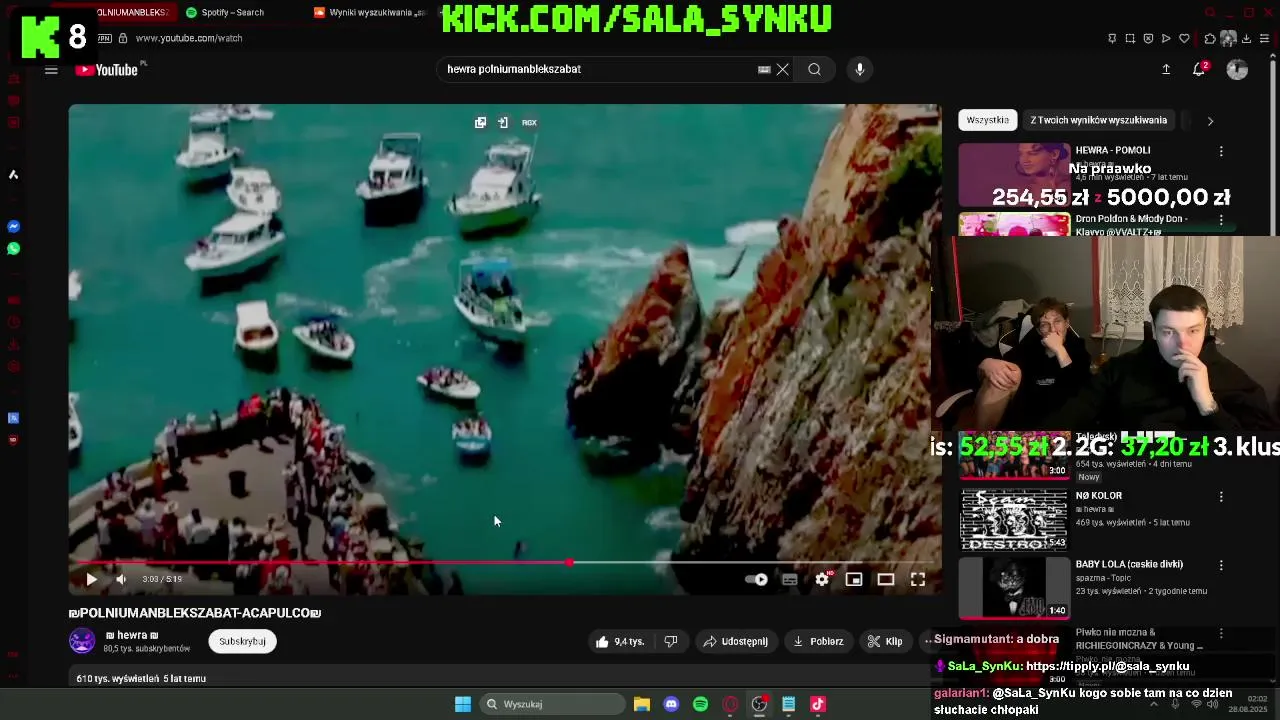Screen dimensions: 1280x720
Task: Open the hewra channel avatar
Action: [82, 641]
